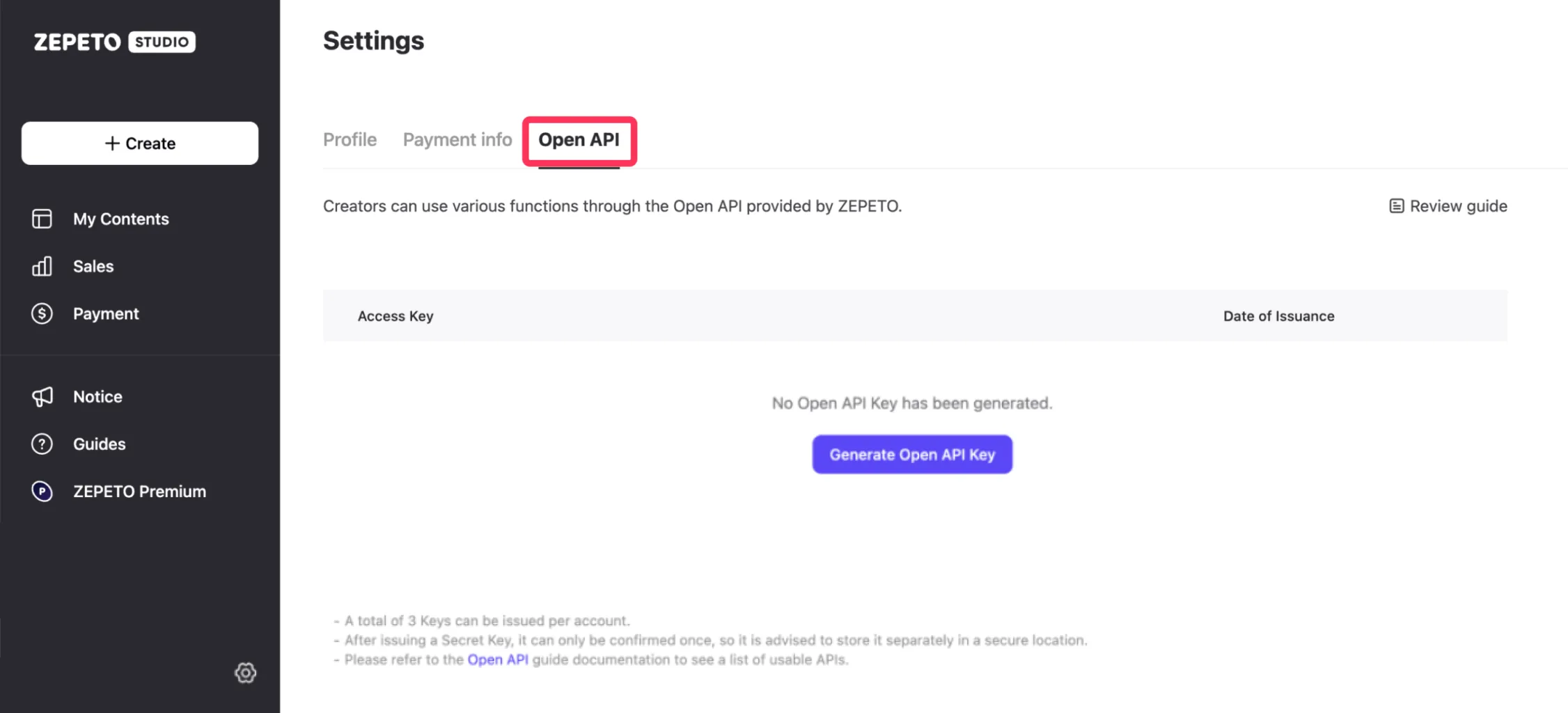Open settings via the gear icon

click(x=245, y=673)
